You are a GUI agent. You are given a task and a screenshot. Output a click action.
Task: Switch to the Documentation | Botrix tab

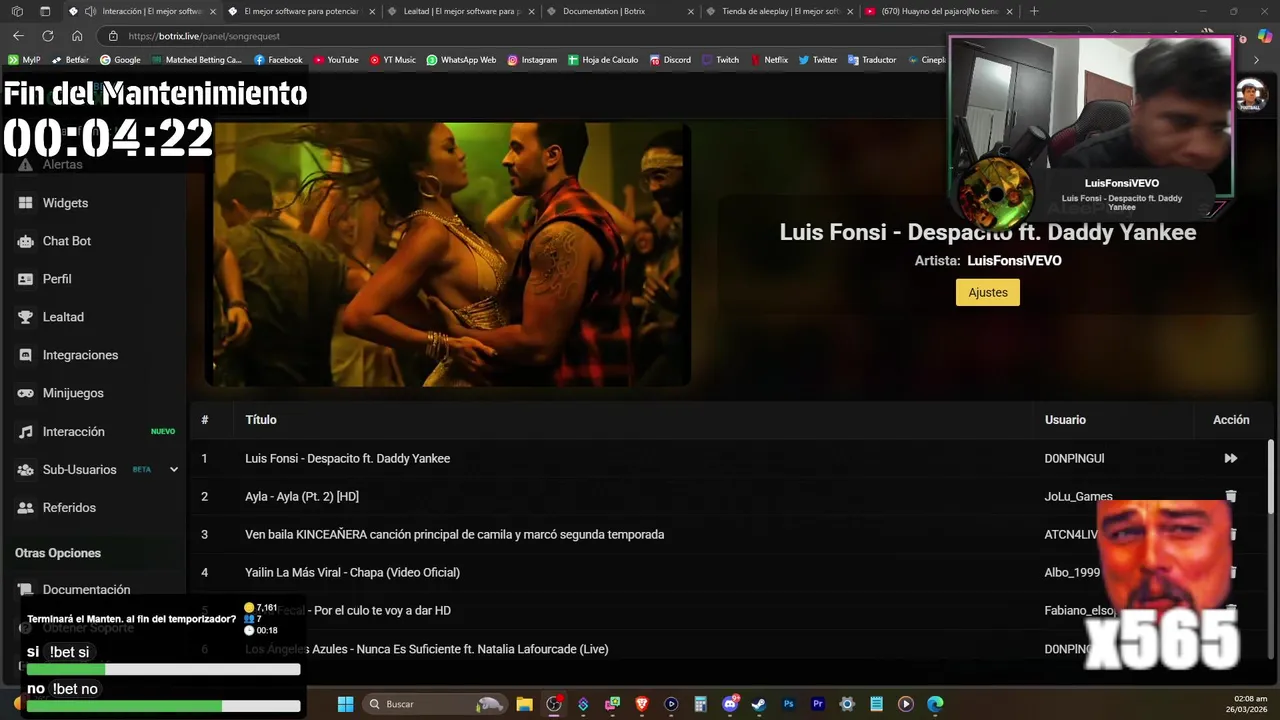pyautogui.click(x=620, y=11)
